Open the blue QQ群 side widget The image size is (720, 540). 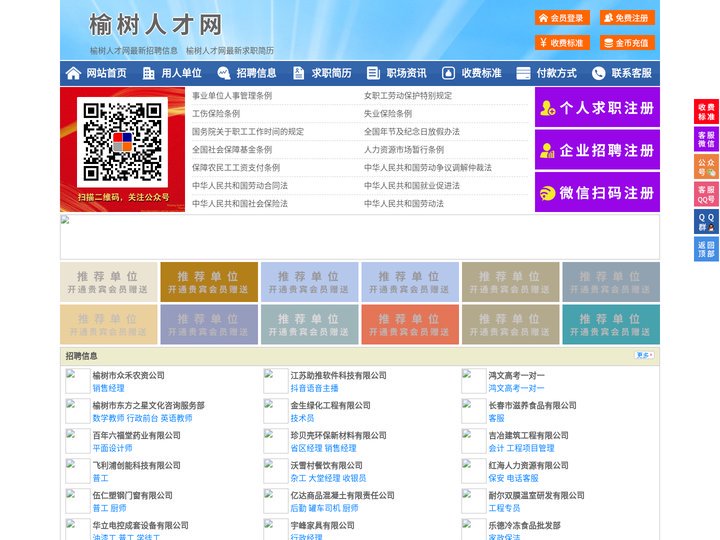coord(706,222)
